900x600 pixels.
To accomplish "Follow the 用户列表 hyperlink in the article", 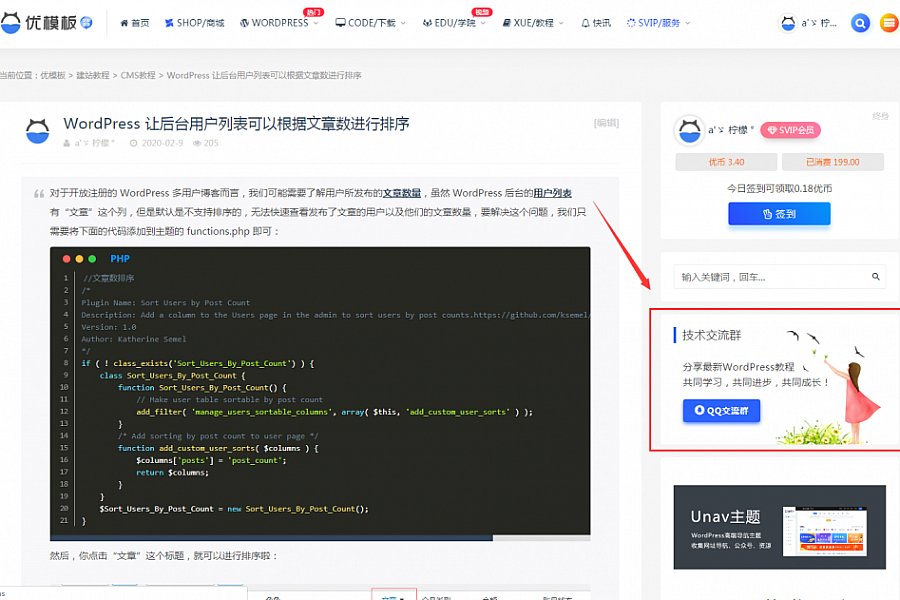I will pyautogui.click(x=552, y=193).
